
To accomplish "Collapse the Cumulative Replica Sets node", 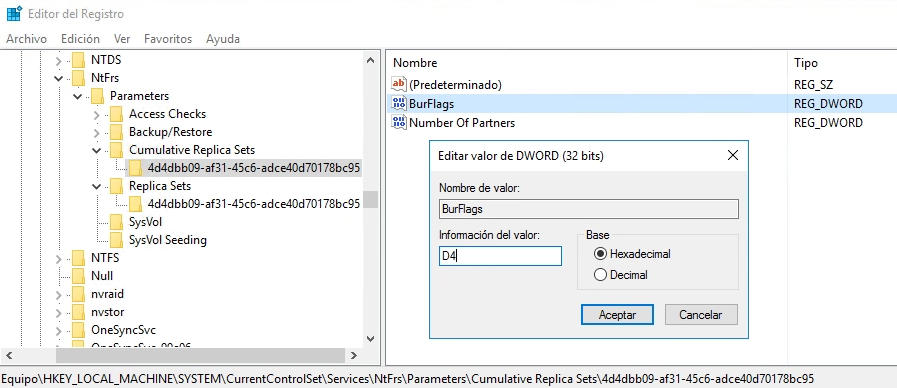I will [97, 150].
